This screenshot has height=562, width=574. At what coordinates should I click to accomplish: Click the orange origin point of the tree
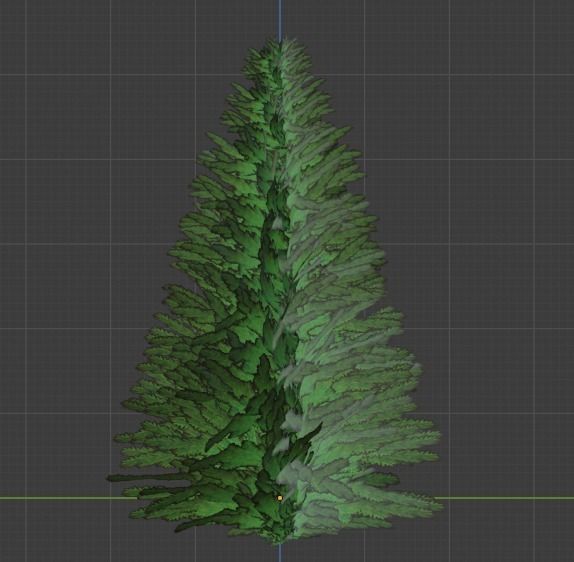(280, 498)
